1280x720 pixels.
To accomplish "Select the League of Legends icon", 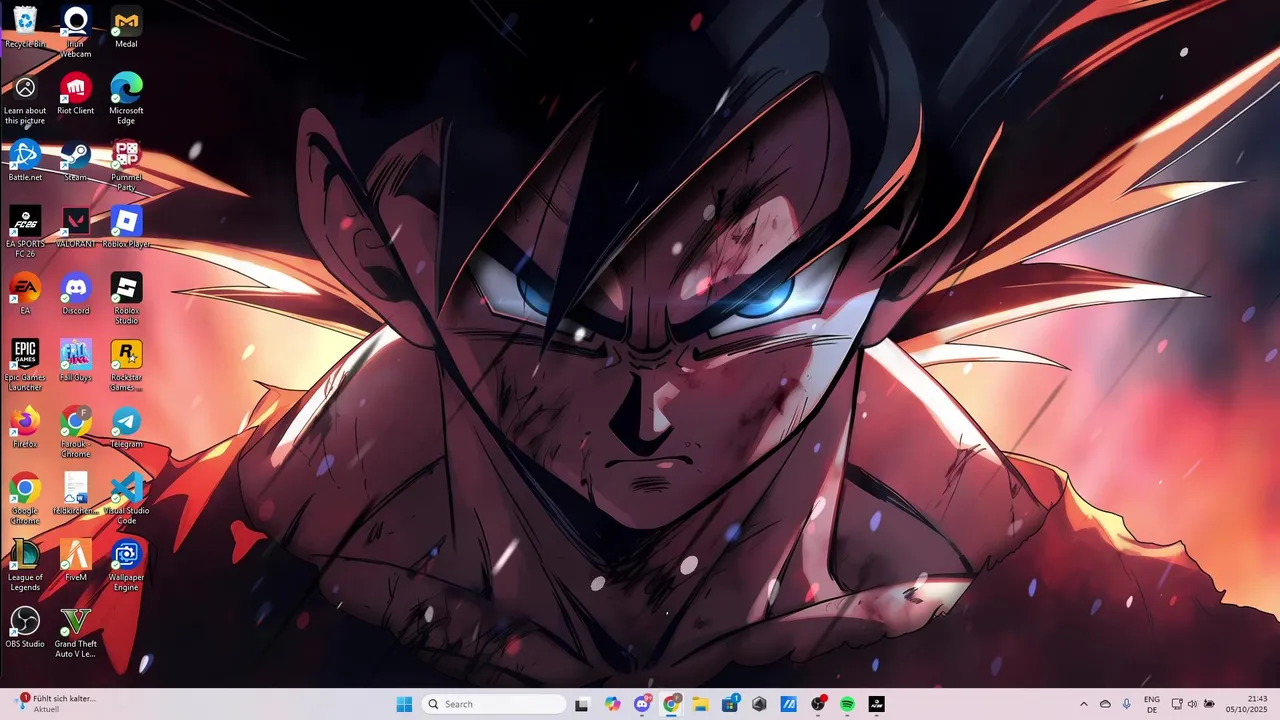I will coord(25,565).
